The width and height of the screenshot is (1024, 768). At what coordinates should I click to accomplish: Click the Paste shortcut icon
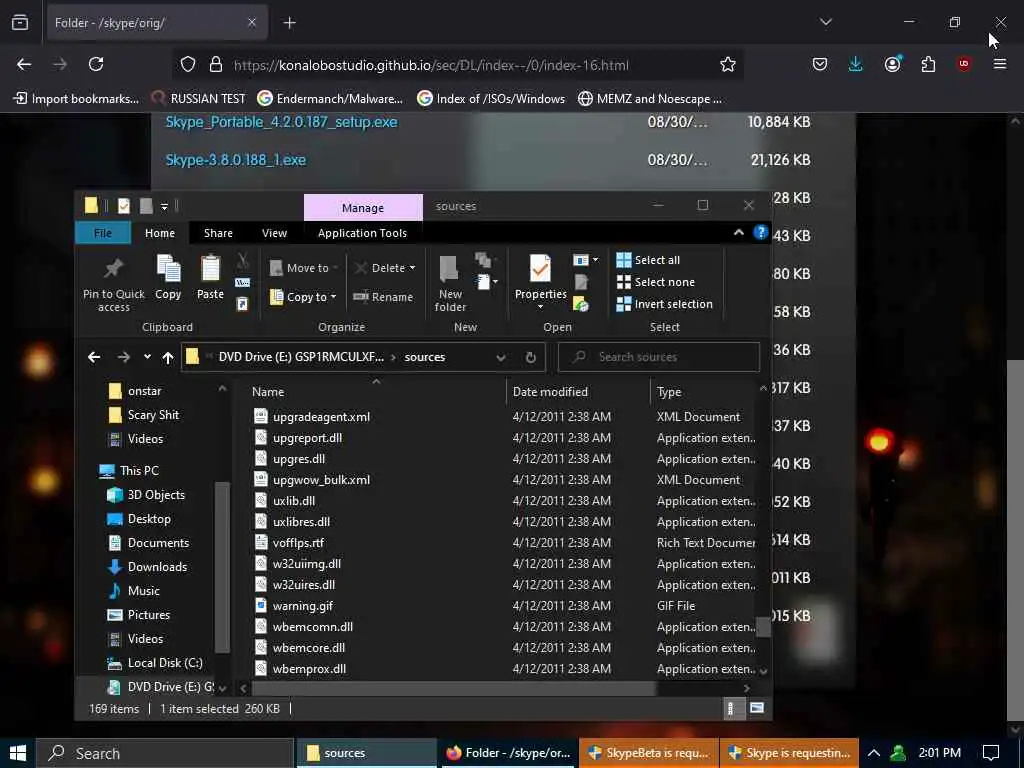pos(242,304)
